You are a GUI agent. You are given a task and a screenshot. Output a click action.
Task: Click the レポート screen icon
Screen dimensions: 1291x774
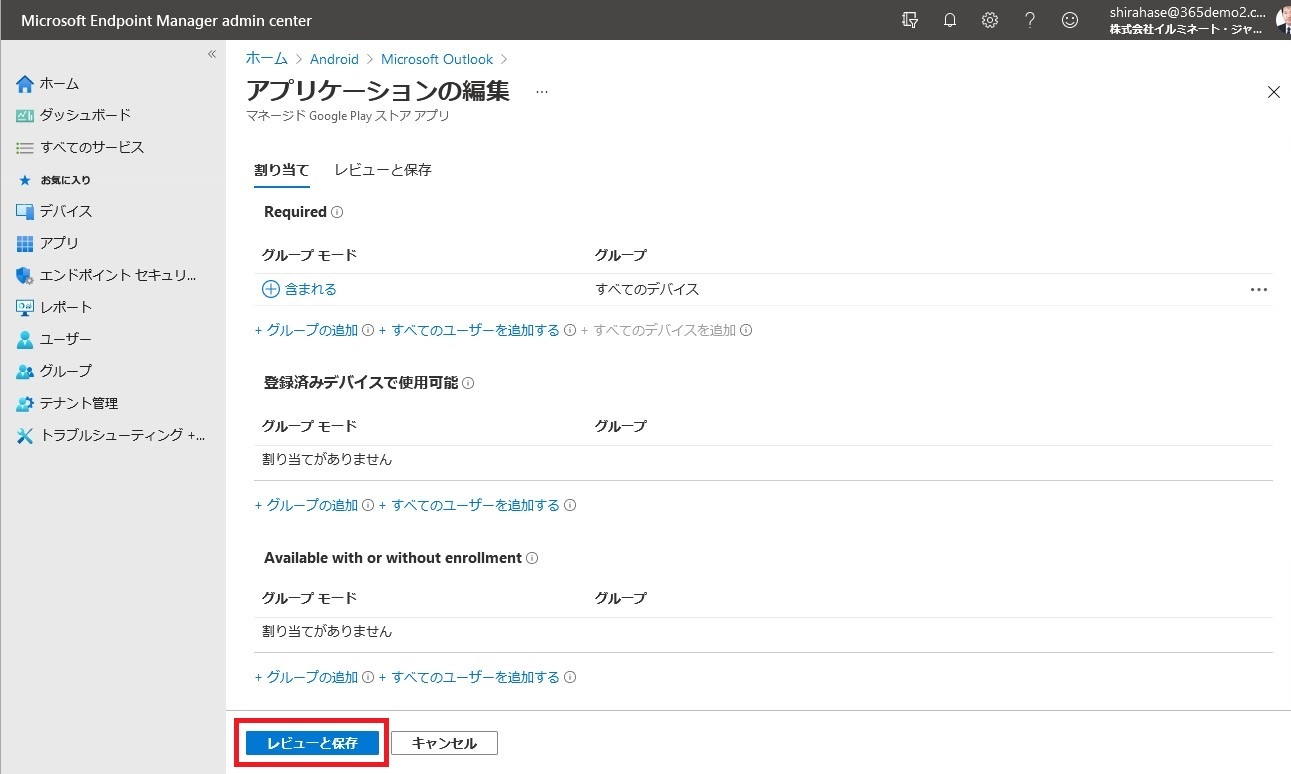click(x=25, y=308)
